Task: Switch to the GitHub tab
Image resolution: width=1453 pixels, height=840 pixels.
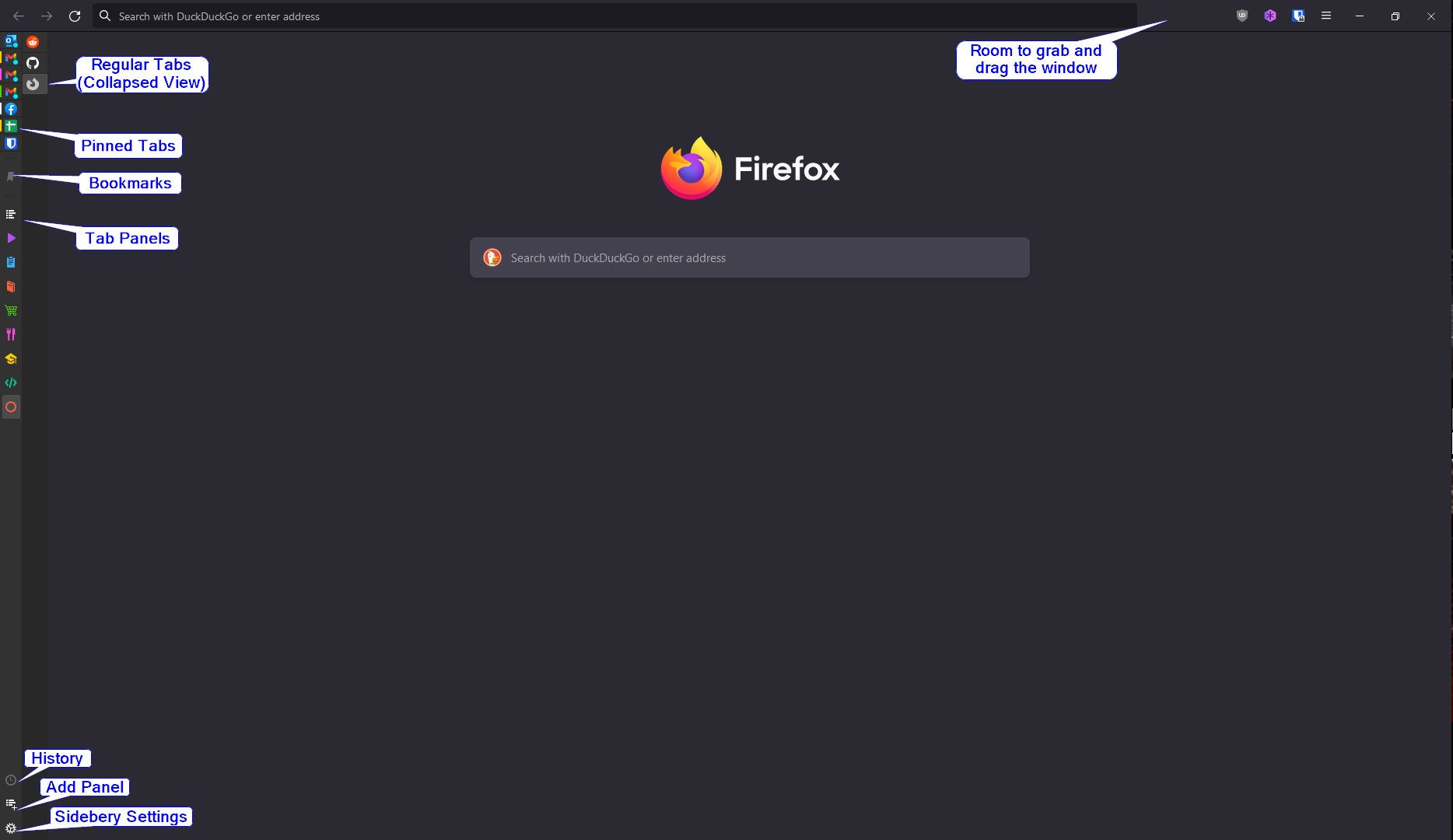Action: (x=33, y=63)
